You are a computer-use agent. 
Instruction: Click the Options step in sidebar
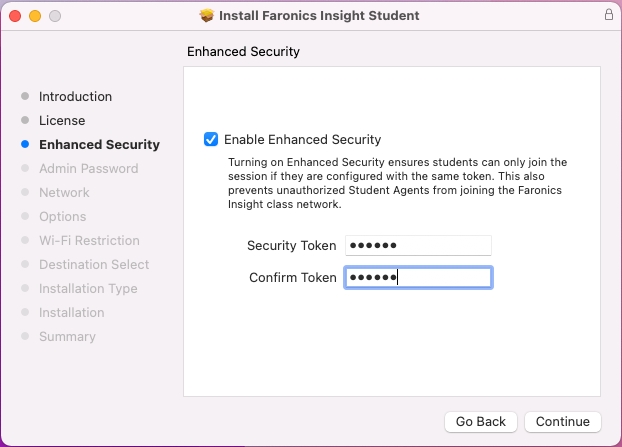[62, 217]
